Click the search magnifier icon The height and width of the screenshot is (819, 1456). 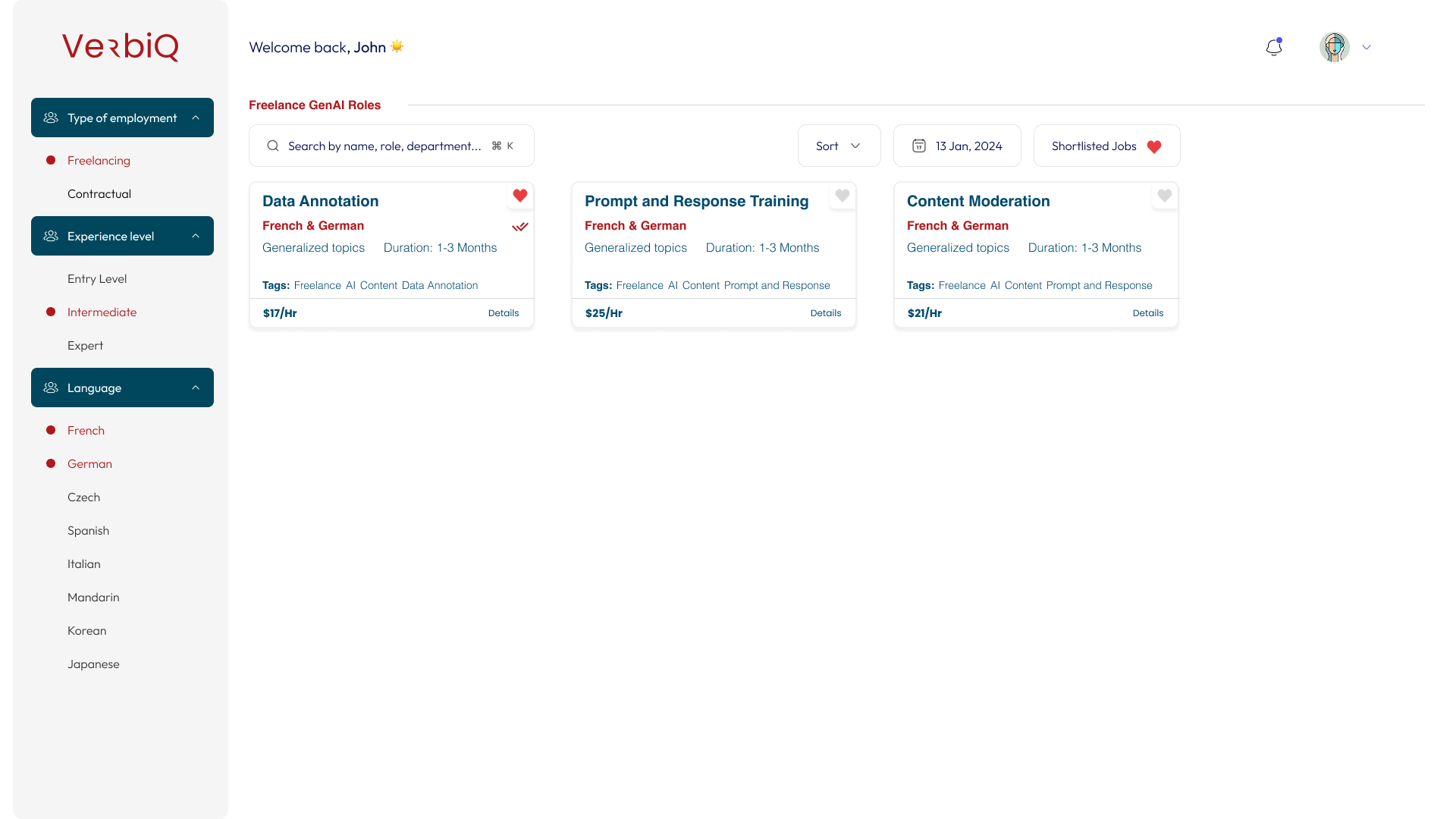(273, 146)
